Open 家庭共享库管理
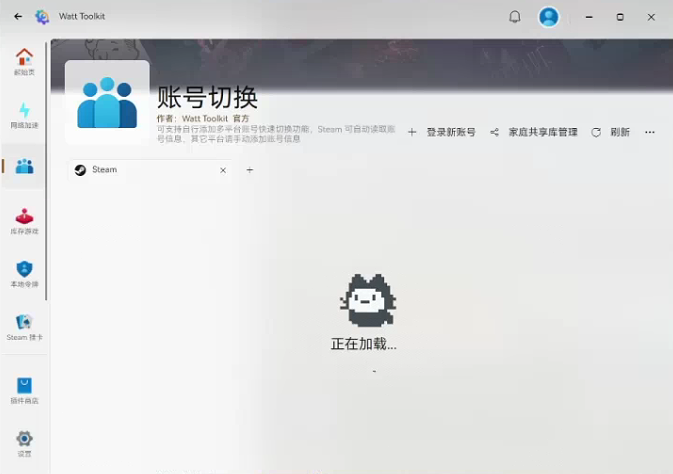 tap(543, 132)
